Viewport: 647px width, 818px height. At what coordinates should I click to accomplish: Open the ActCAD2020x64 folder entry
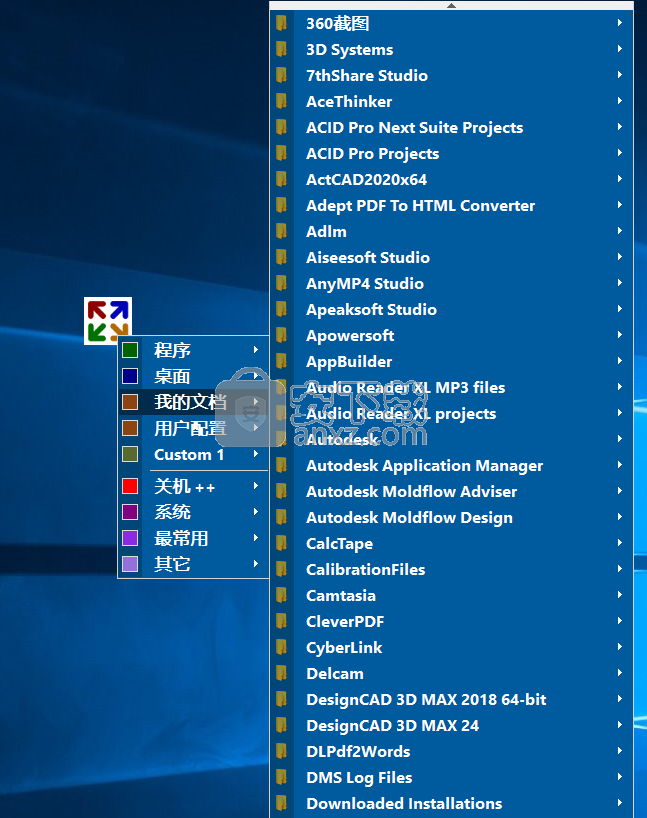point(451,179)
